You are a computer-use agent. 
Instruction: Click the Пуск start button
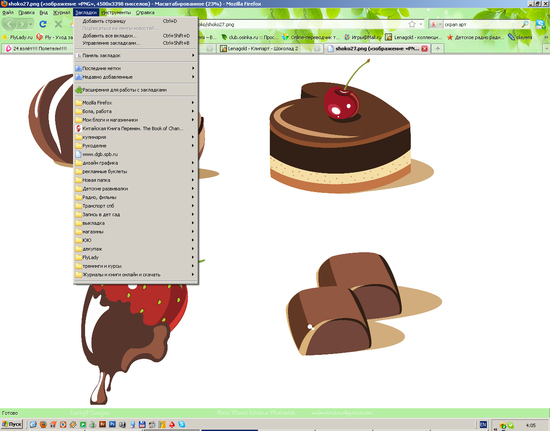pyautogui.click(x=12, y=424)
